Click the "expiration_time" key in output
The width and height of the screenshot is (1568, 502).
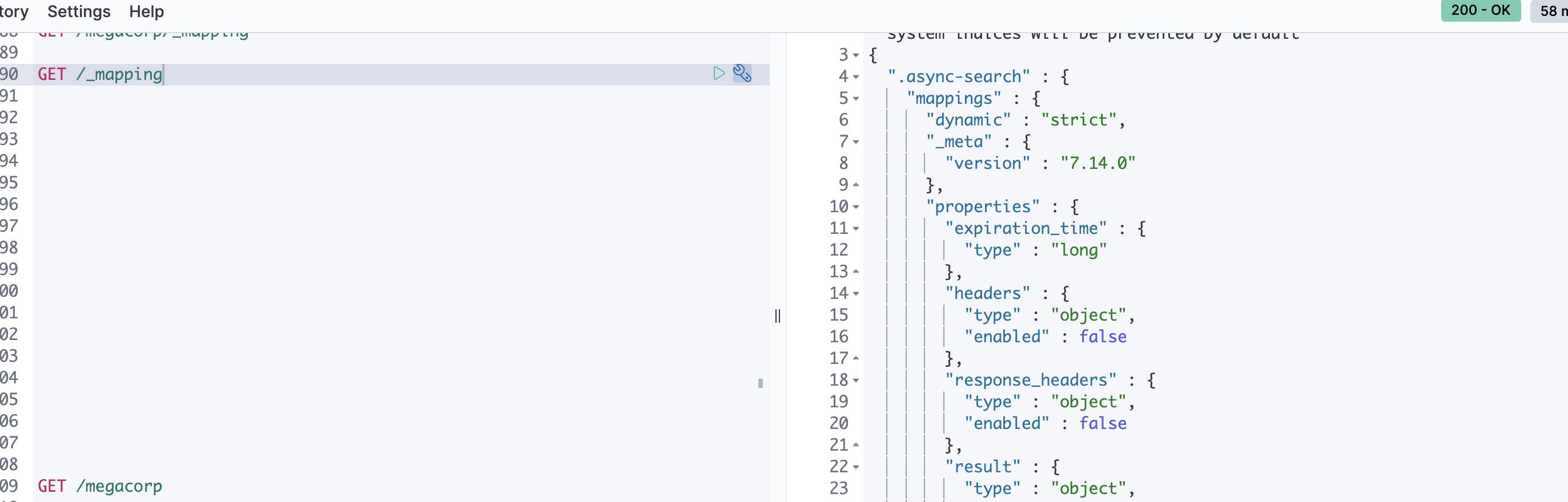(x=1026, y=229)
